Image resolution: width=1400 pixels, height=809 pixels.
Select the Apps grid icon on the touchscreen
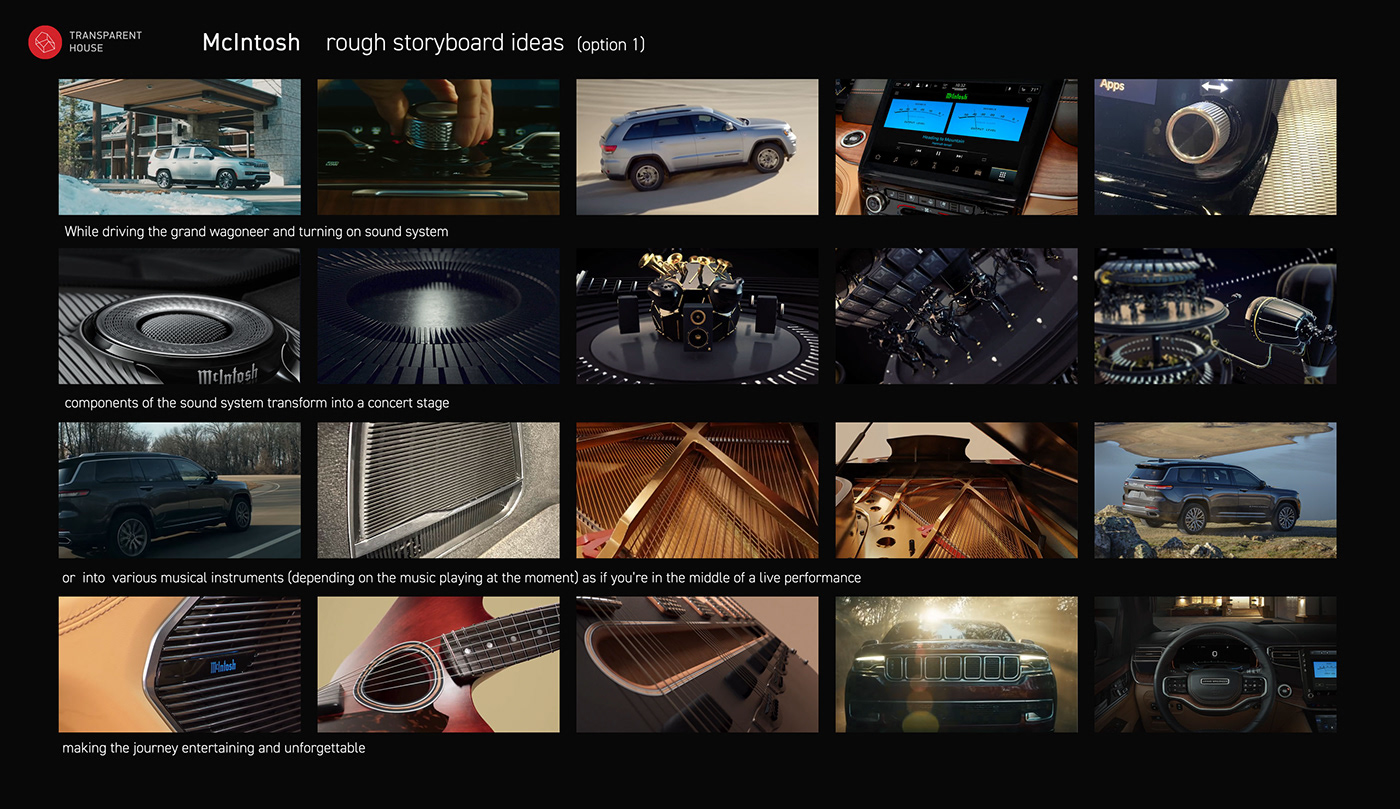(x=1001, y=174)
